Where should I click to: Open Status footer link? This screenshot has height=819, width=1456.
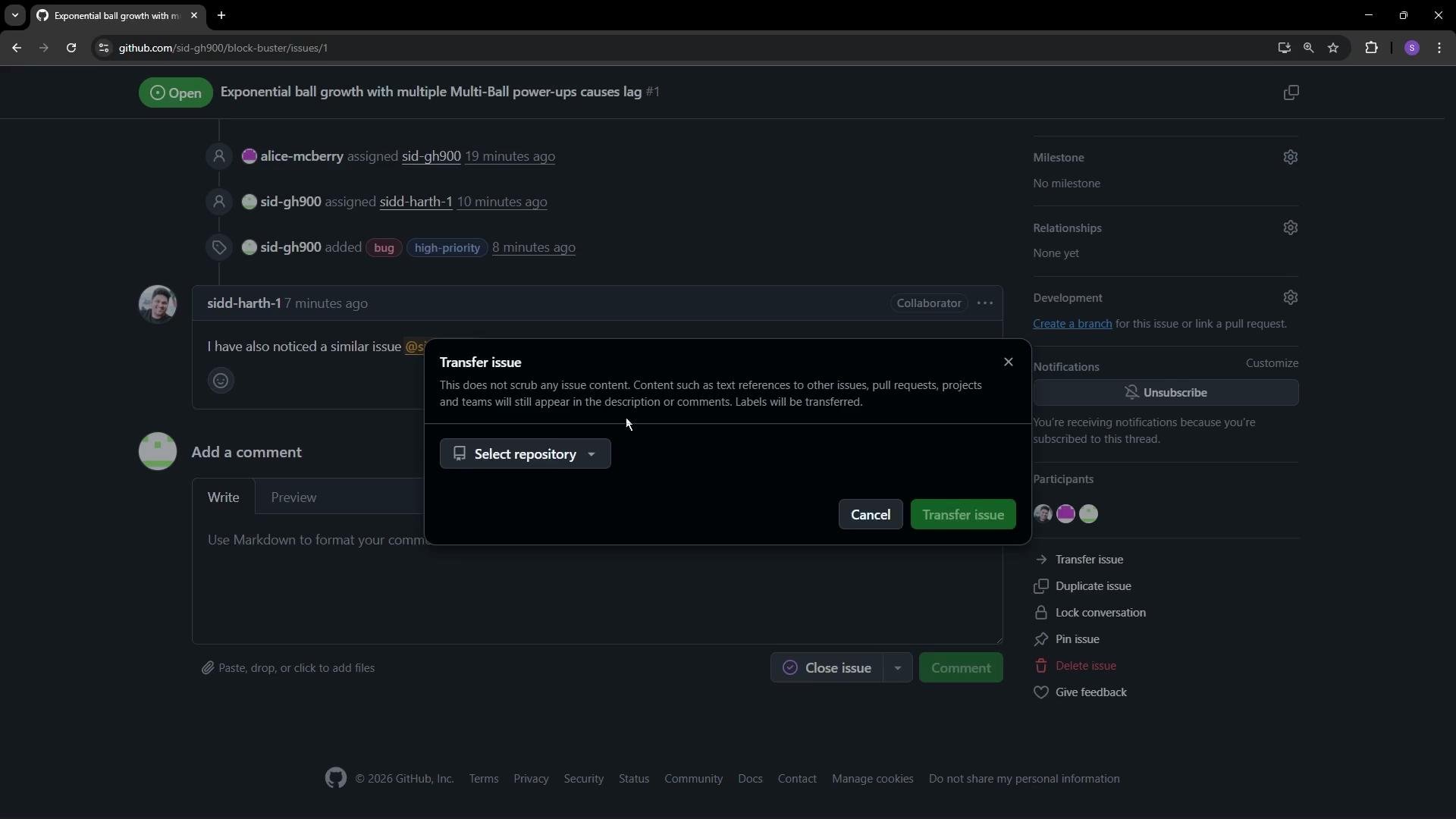coord(634,779)
